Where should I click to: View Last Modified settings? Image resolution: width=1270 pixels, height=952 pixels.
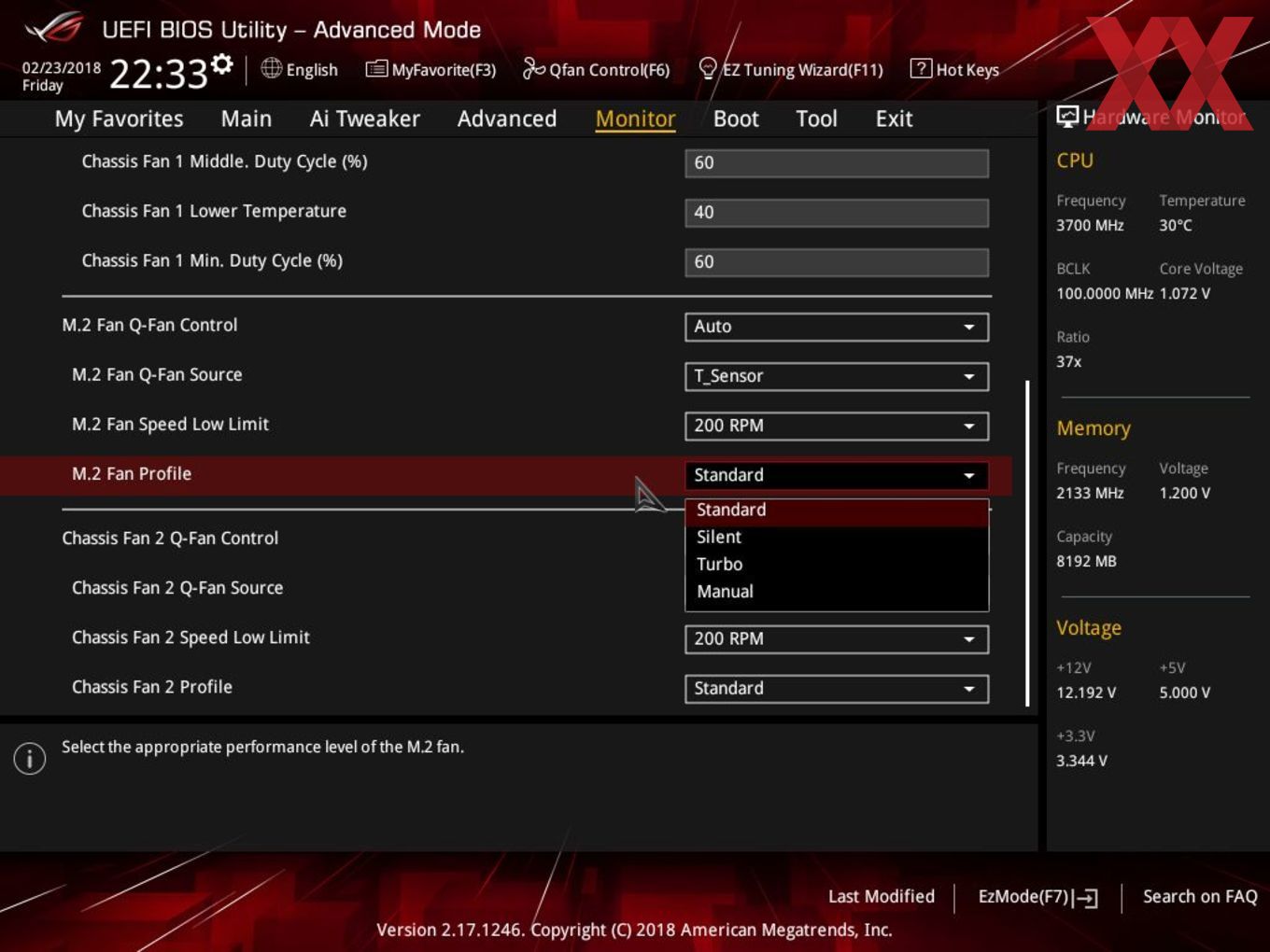pyautogui.click(x=881, y=896)
